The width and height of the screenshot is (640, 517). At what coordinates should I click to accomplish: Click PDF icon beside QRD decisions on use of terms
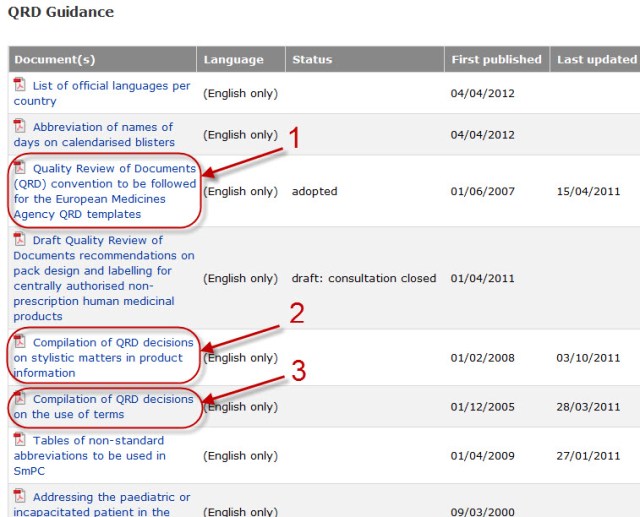(x=20, y=399)
